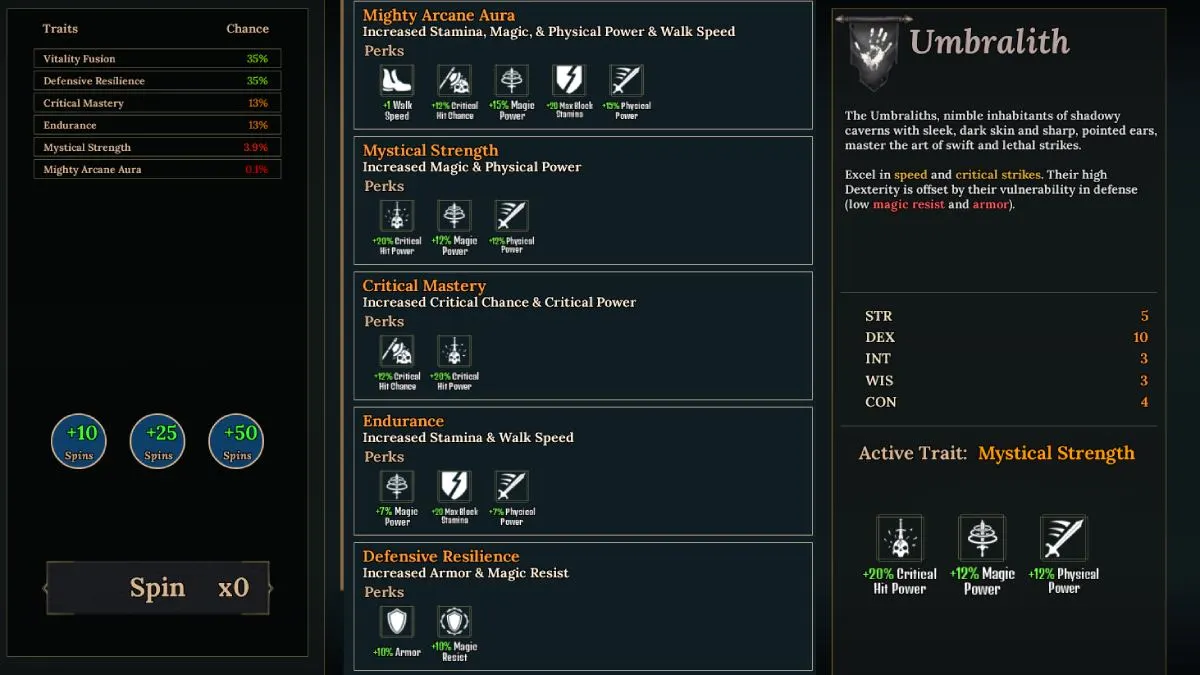Click the +10% Armor shield icon
This screenshot has width=1200, height=675.
[x=397, y=622]
